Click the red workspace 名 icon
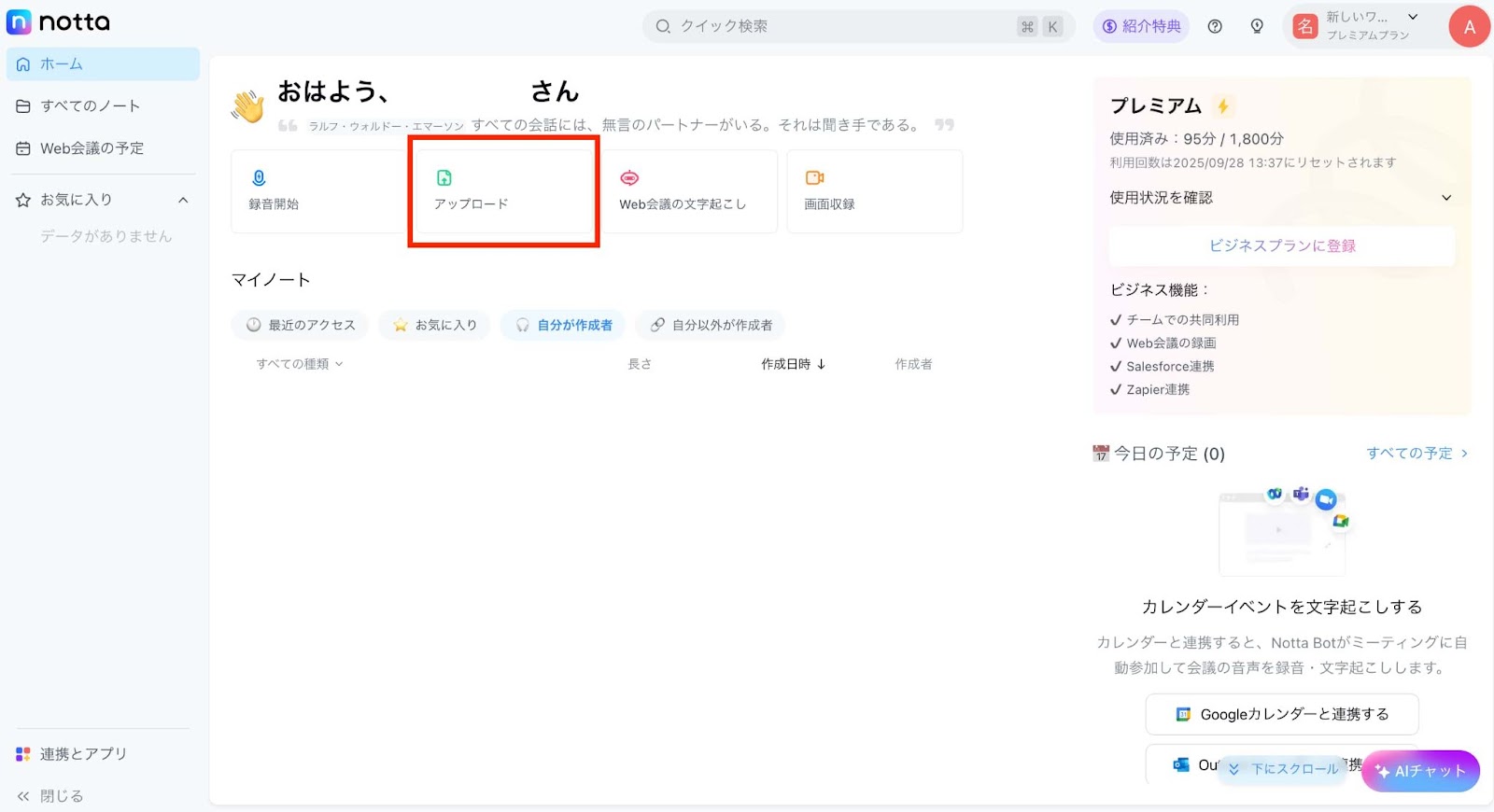 point(1305,26)
